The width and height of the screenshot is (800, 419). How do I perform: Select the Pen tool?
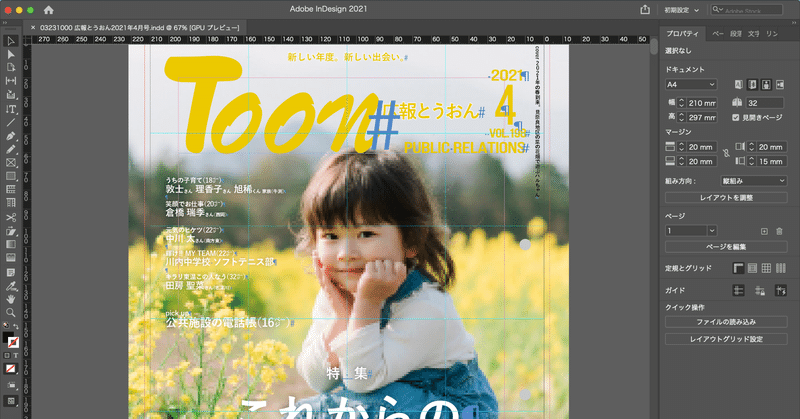[11, 136]
